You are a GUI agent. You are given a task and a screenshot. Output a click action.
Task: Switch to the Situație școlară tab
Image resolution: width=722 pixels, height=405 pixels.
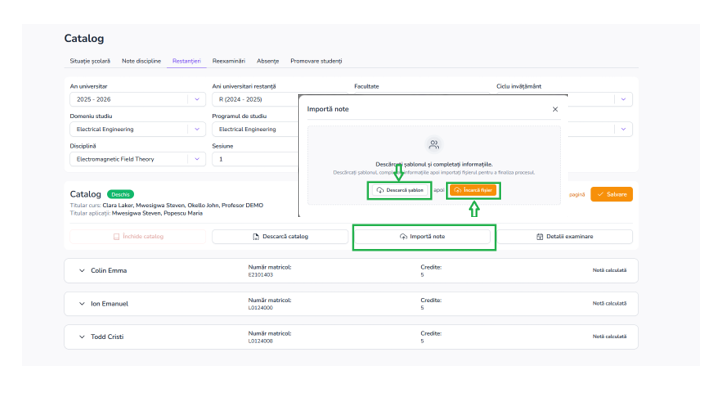[90, 61]
